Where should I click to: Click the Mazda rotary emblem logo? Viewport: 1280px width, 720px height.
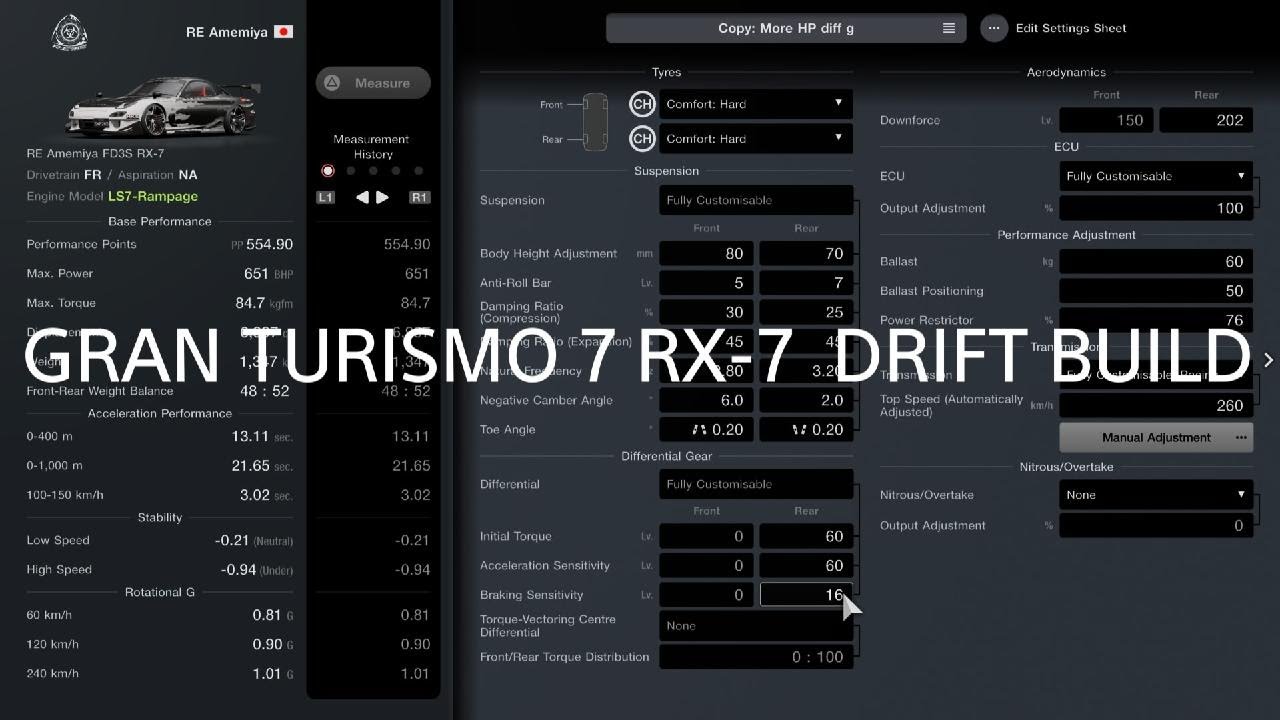coord(70,33)
